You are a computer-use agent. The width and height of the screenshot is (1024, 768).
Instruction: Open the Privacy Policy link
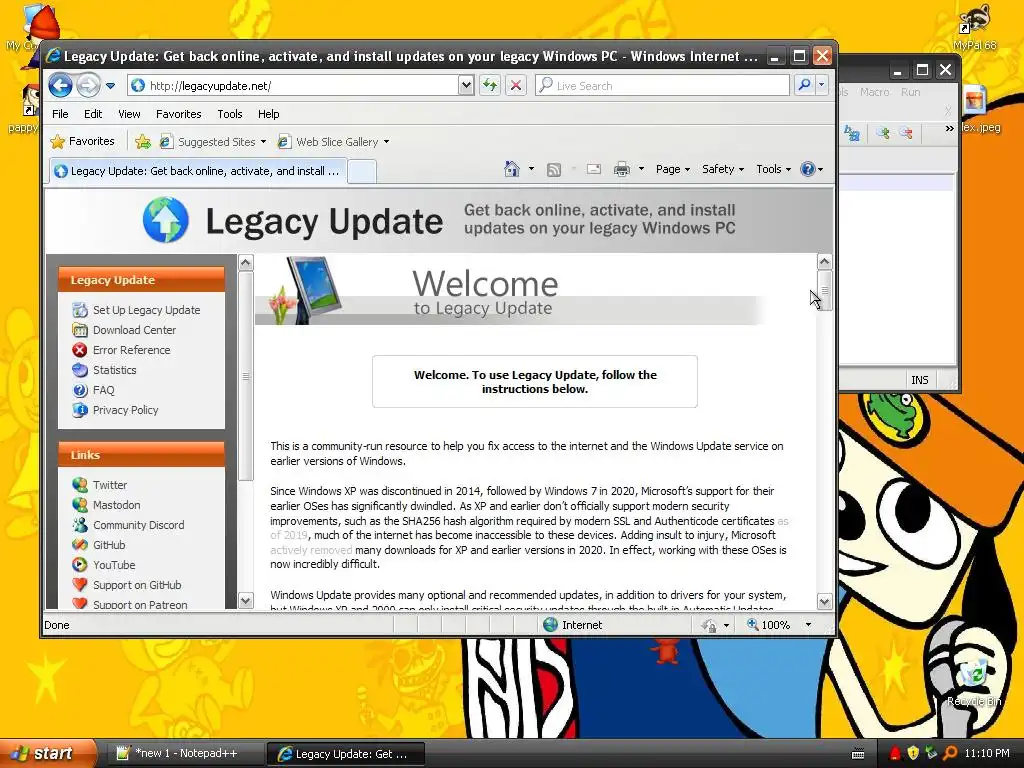pos(125,410)
